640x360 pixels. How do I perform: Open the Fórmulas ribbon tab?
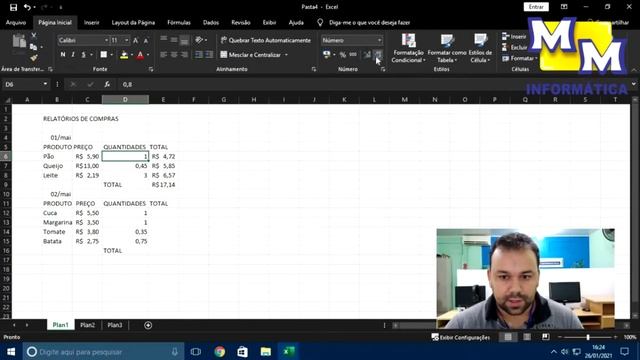179,22
